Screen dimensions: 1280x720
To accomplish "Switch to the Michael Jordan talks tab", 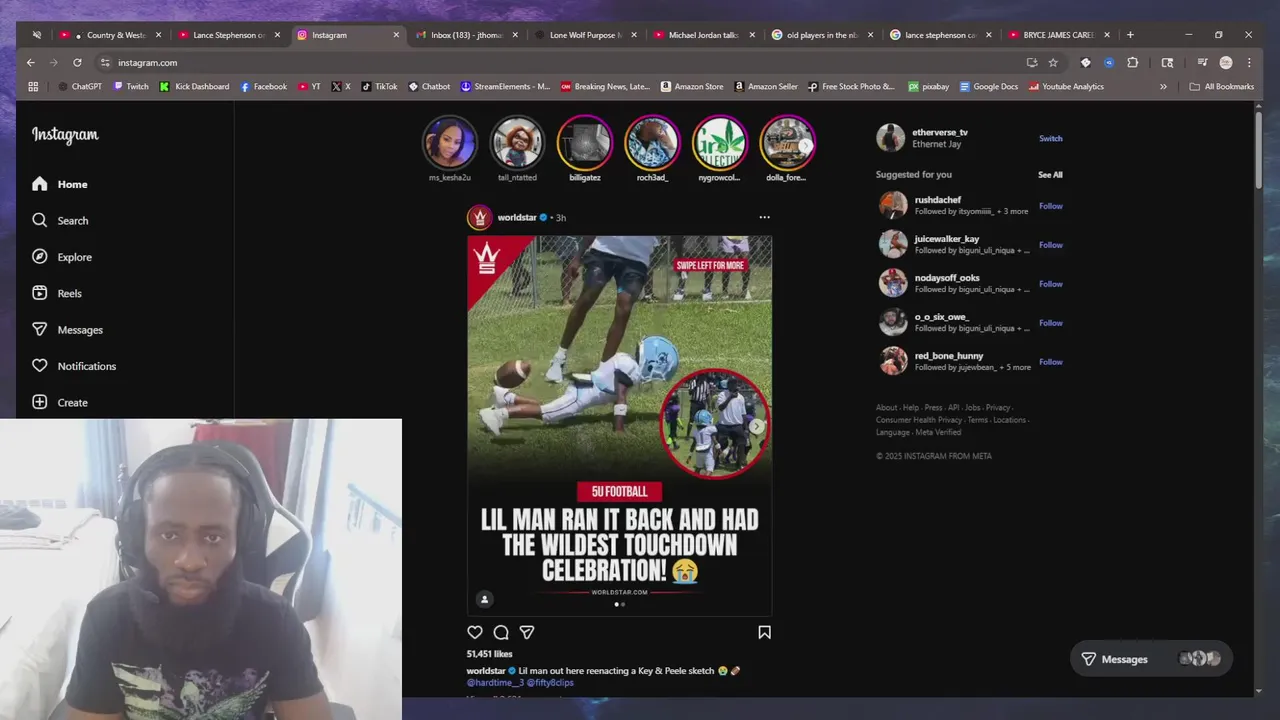I will coord(704,35).
